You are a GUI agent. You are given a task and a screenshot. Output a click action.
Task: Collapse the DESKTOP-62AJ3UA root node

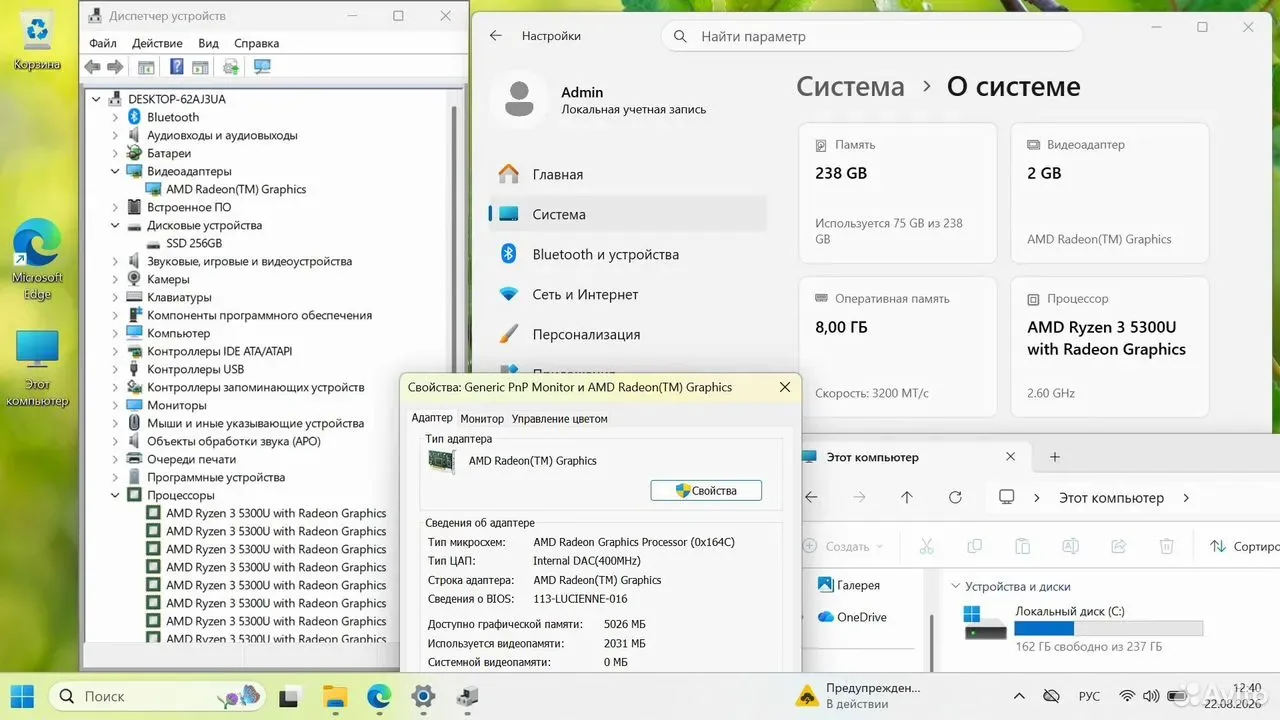pyautogui.click(x=96, y=99)
